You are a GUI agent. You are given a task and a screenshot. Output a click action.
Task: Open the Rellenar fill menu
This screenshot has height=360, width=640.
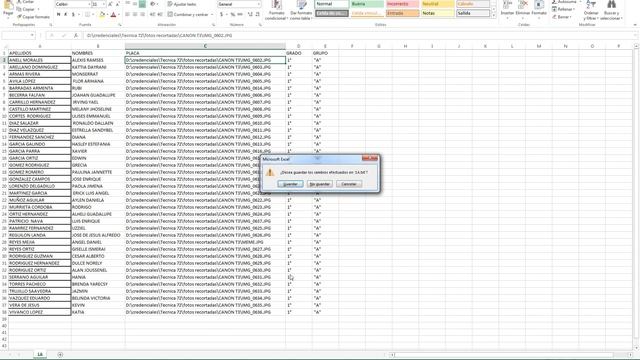tap(563, 9)
